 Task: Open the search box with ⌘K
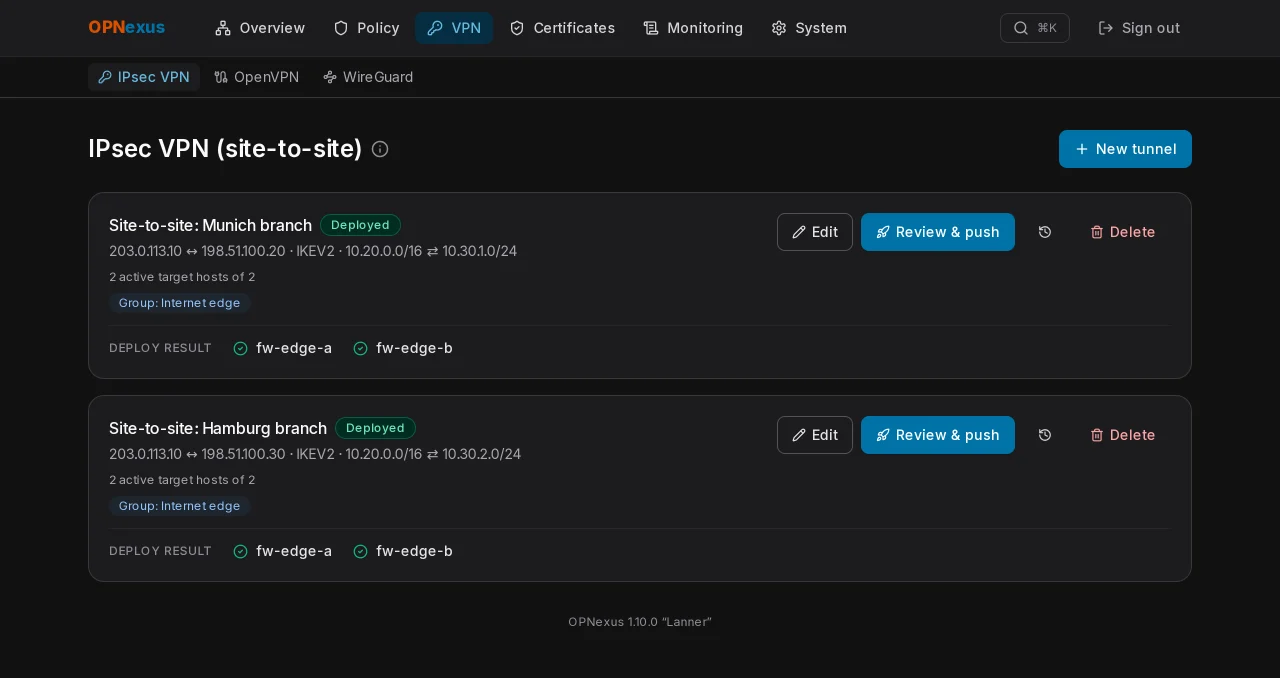click(x=1035, y=28)
